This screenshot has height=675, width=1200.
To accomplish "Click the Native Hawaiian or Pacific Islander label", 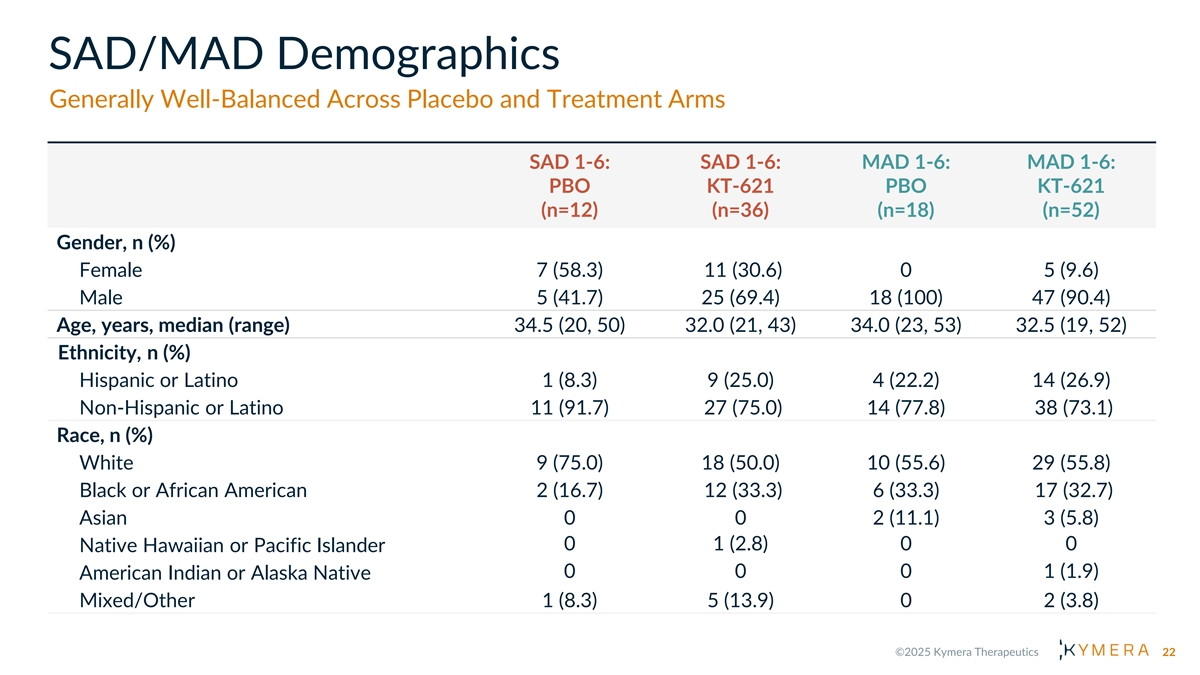I will tap(232, 546).
